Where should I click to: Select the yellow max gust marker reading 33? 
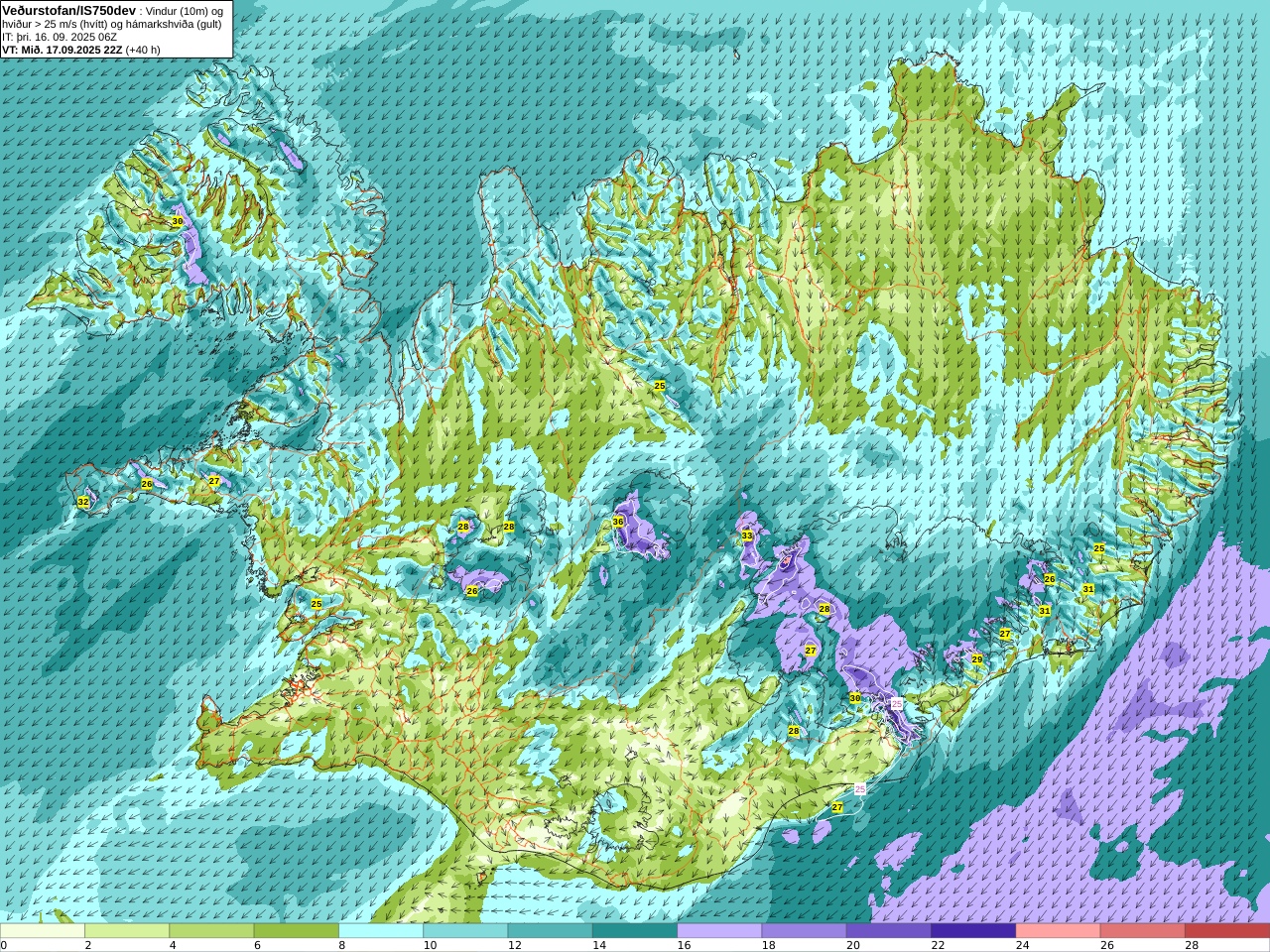coord(747,535)
